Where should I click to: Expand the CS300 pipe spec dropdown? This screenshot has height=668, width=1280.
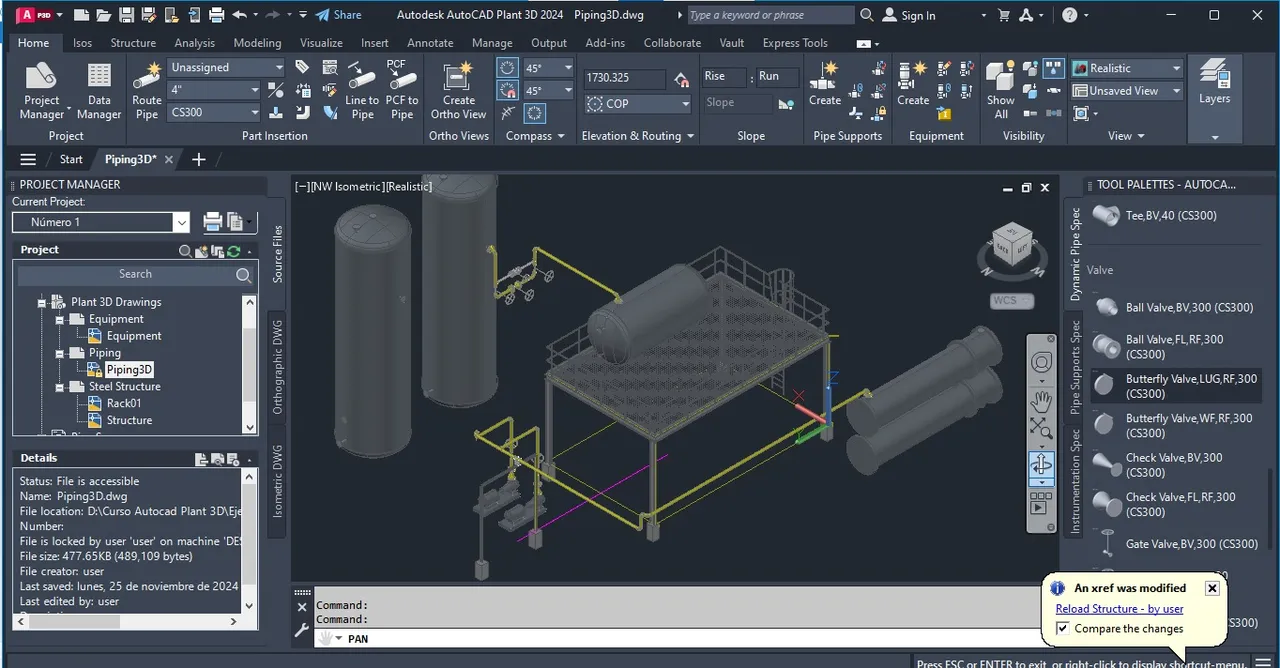click(215, 112)
